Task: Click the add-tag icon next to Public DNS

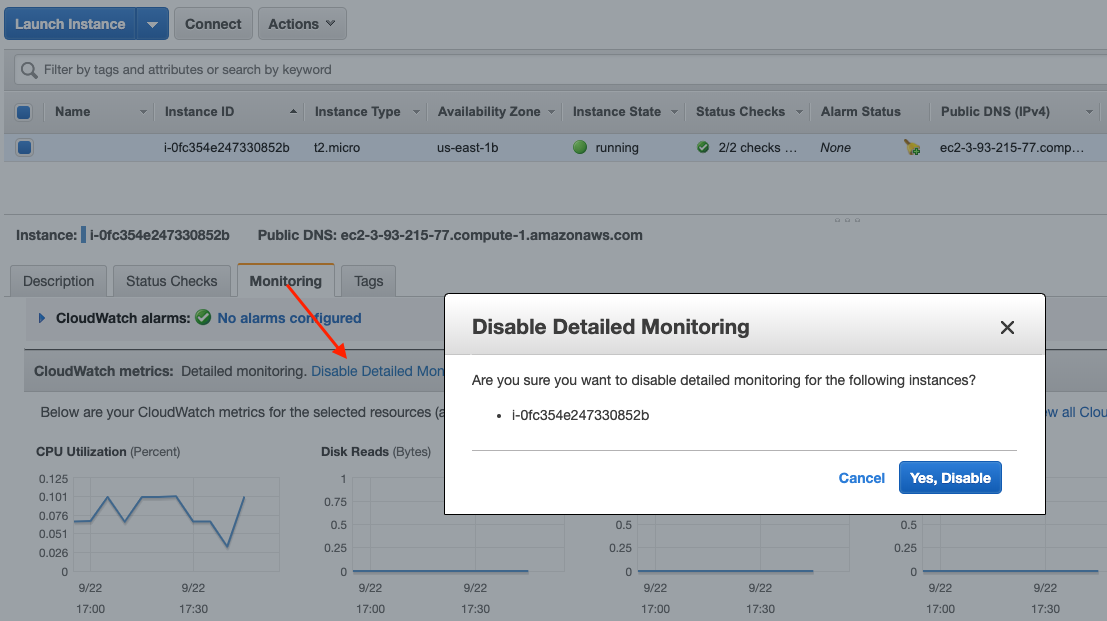Action: [x=913, y=147]
